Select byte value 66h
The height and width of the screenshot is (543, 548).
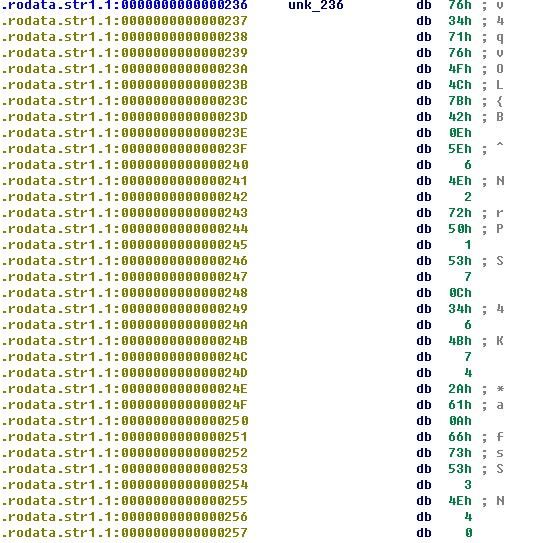[x=460, y=437]
